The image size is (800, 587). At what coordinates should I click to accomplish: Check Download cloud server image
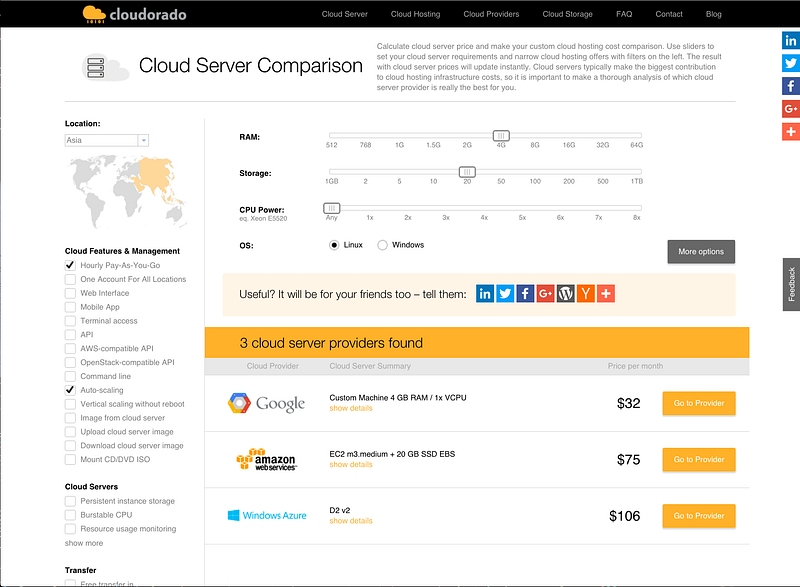70,445
